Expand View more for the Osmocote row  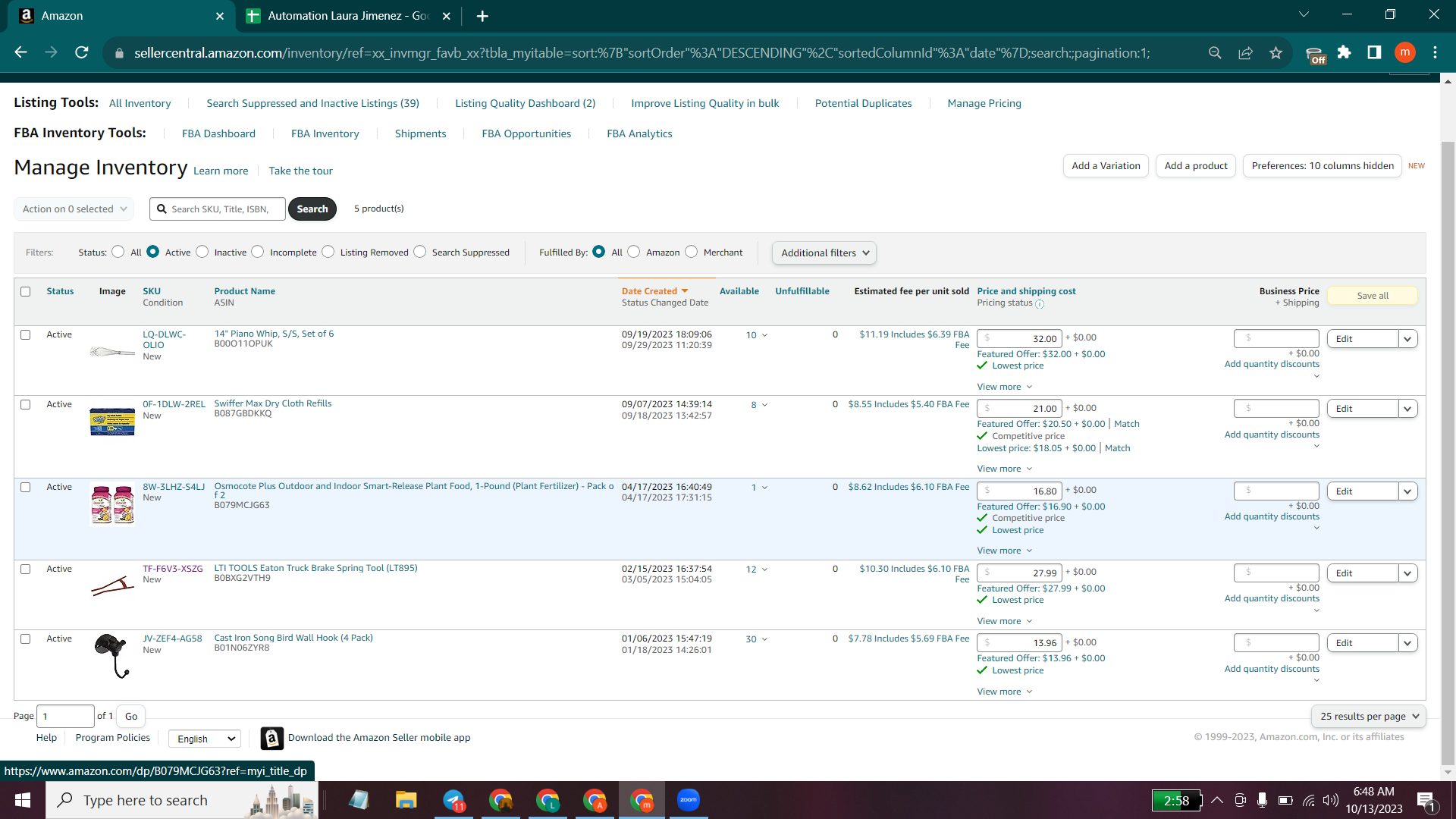[1005, 551]
